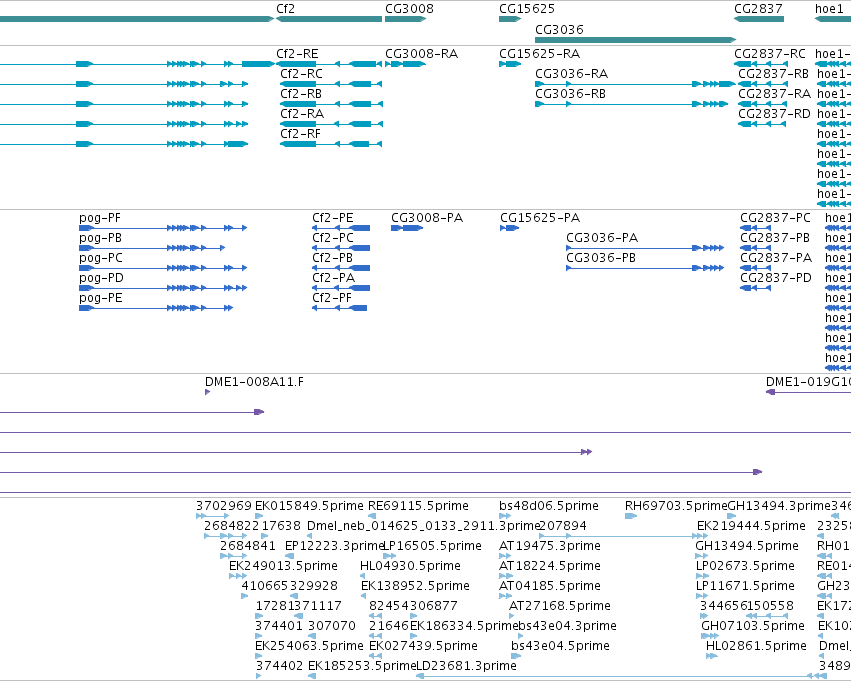Select the bs43e04.5prime EST
Screen dimensions: 851x681
pos(516,657)
